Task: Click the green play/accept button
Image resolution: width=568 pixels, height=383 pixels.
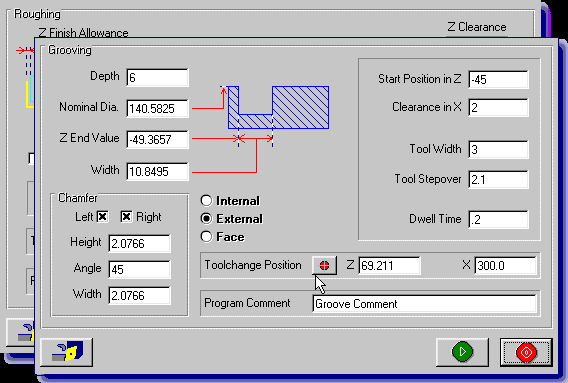Action: coord(462,352)
